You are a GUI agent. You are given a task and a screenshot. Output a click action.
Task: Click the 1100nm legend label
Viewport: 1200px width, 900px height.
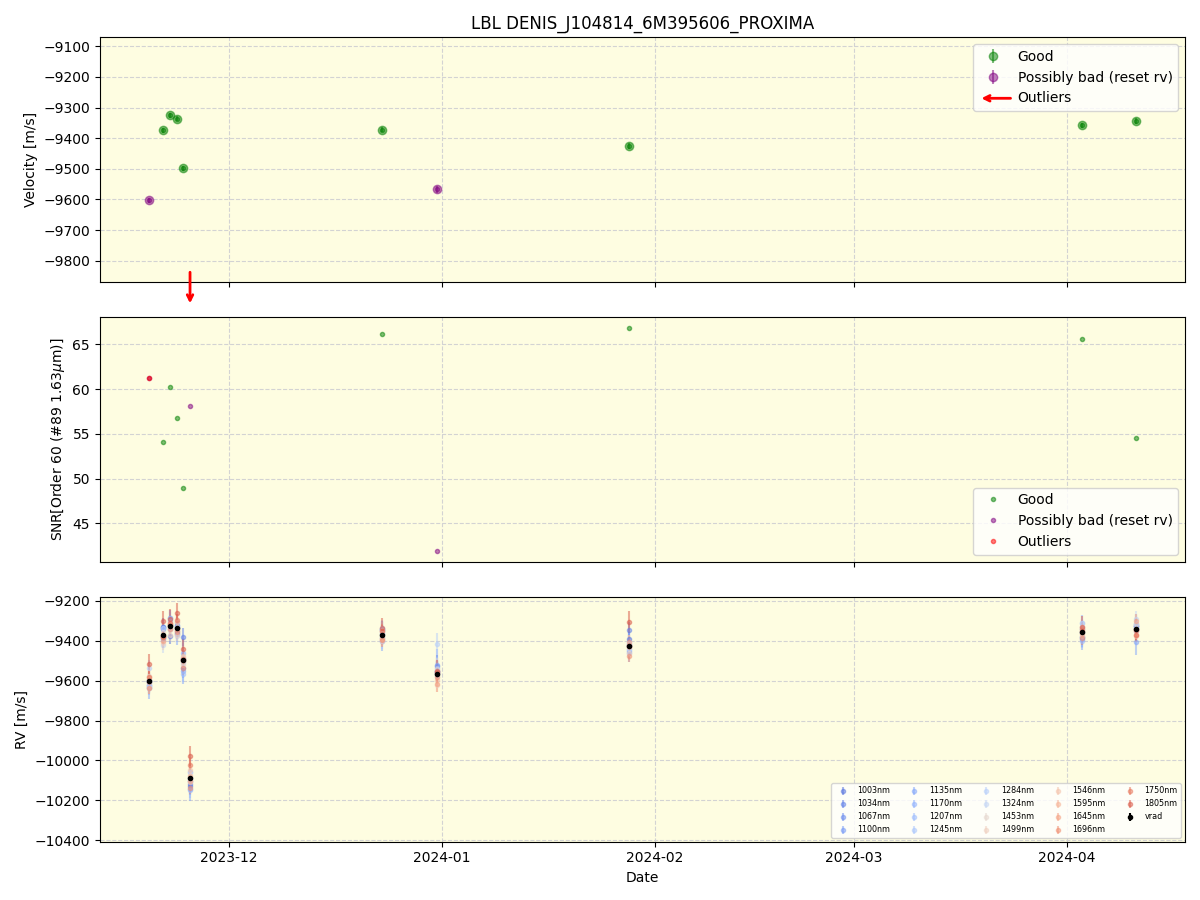(874, 829)
